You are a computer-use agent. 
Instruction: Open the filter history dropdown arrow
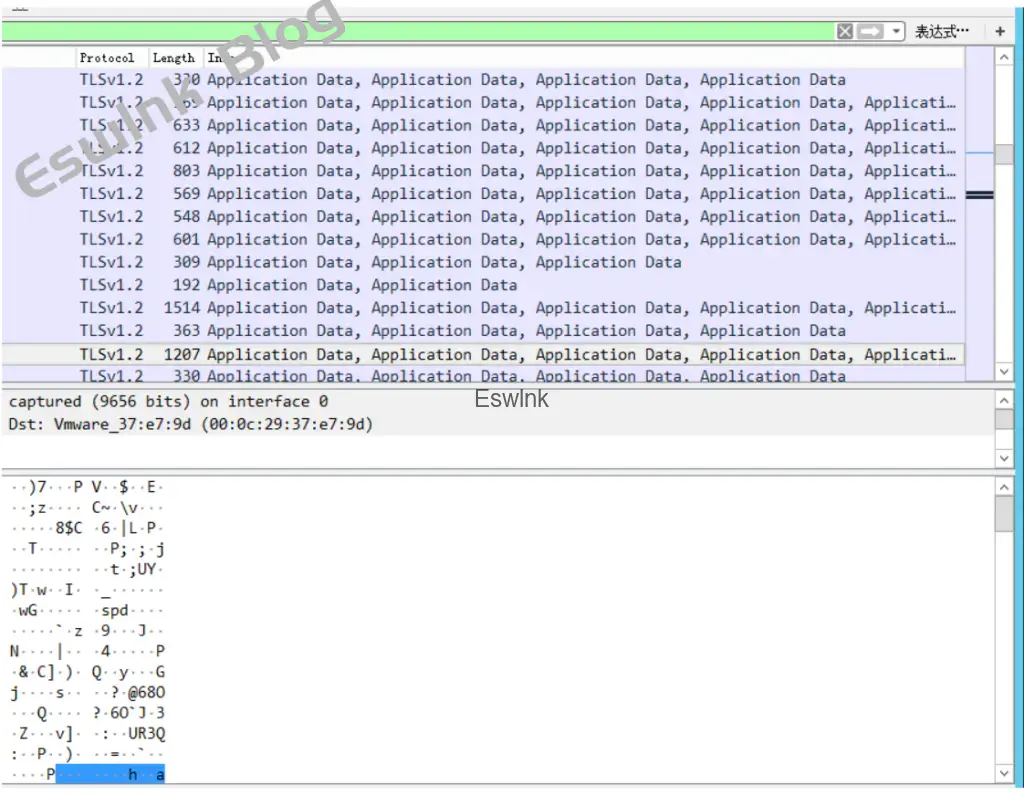[x=895, y=32]
